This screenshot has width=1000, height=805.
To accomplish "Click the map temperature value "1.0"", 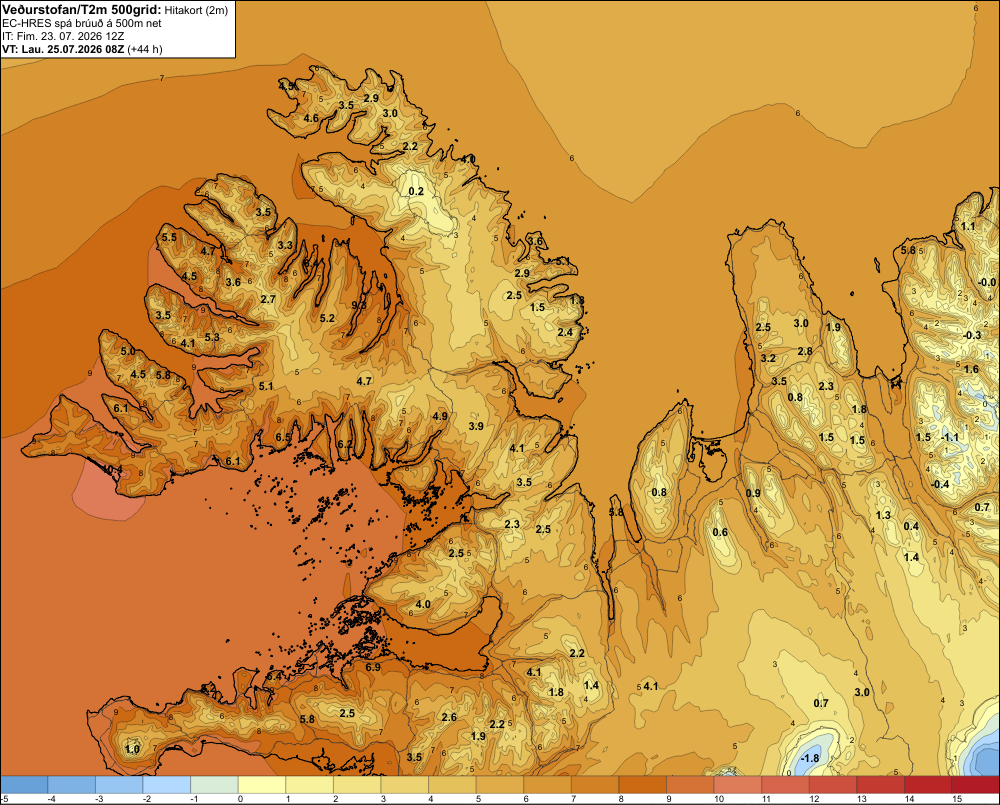I will (x=133, y=749).
